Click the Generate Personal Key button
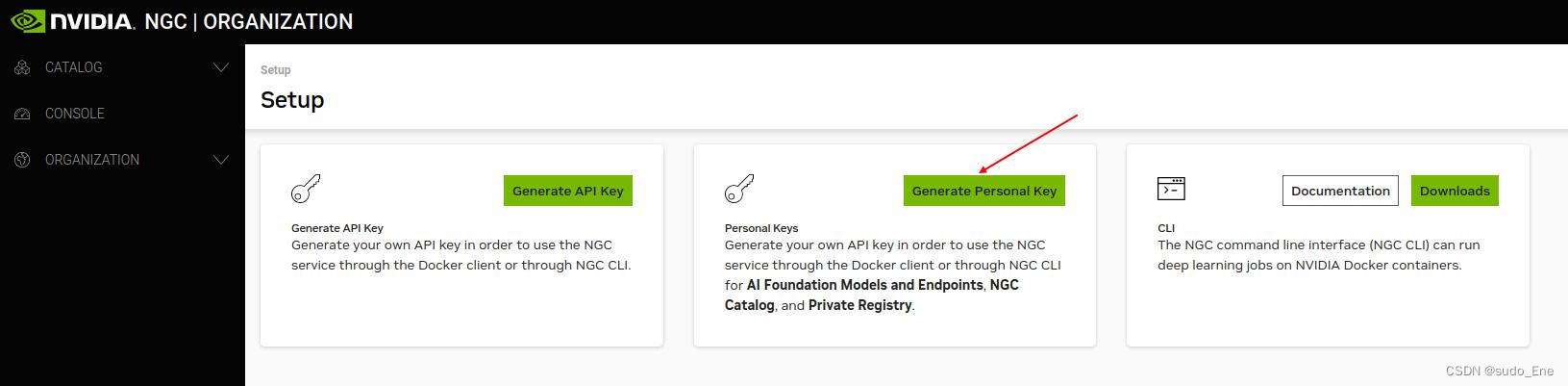This screenshot has width=1568, height=386. (x=984, y=191)
